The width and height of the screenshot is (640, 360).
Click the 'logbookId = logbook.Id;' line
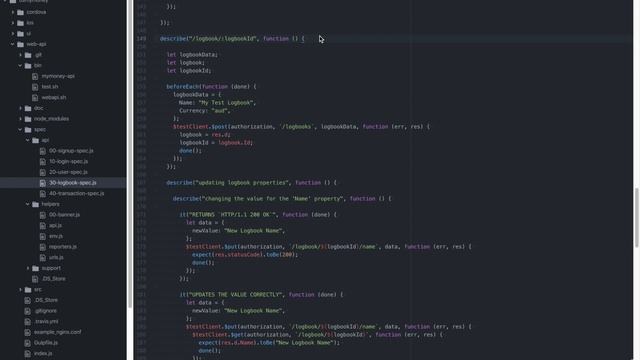click(x=216, y=143)
